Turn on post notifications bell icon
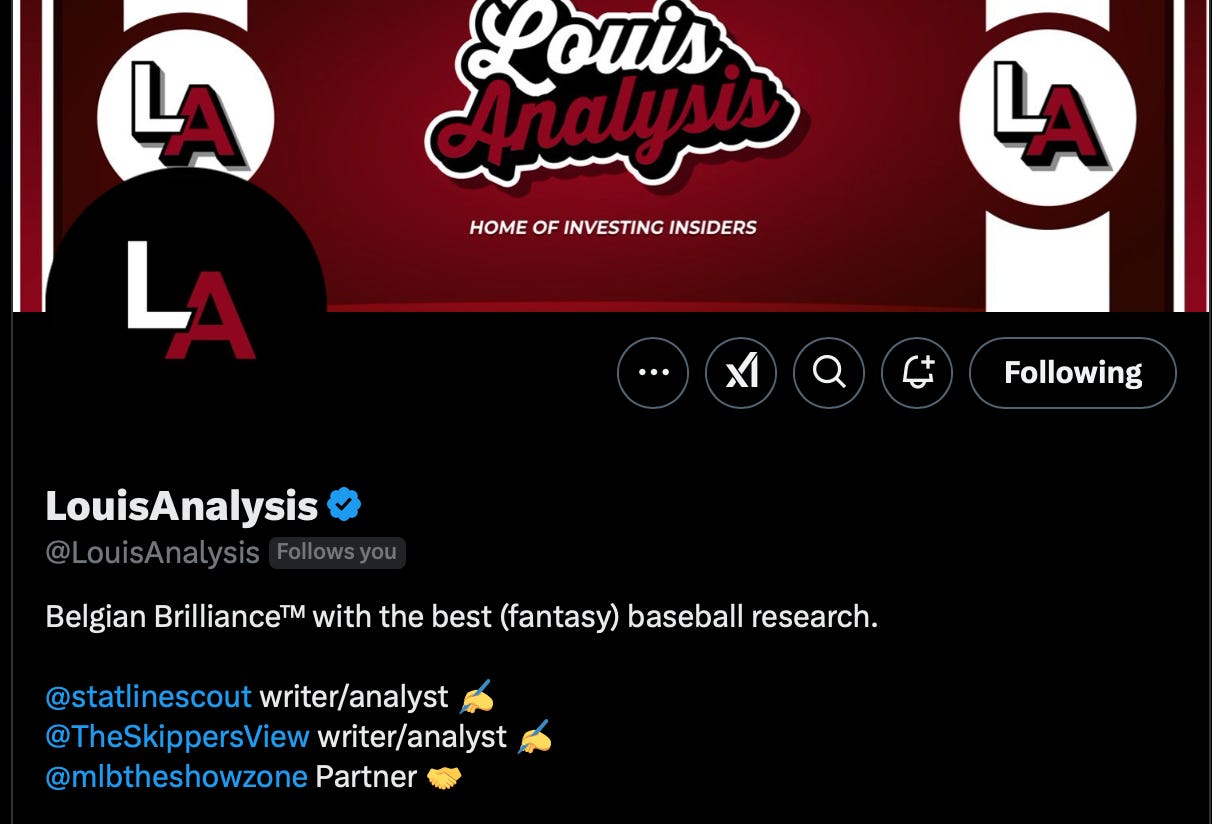The width and height of the screenshot is (1212, 824). coord(917,373)
